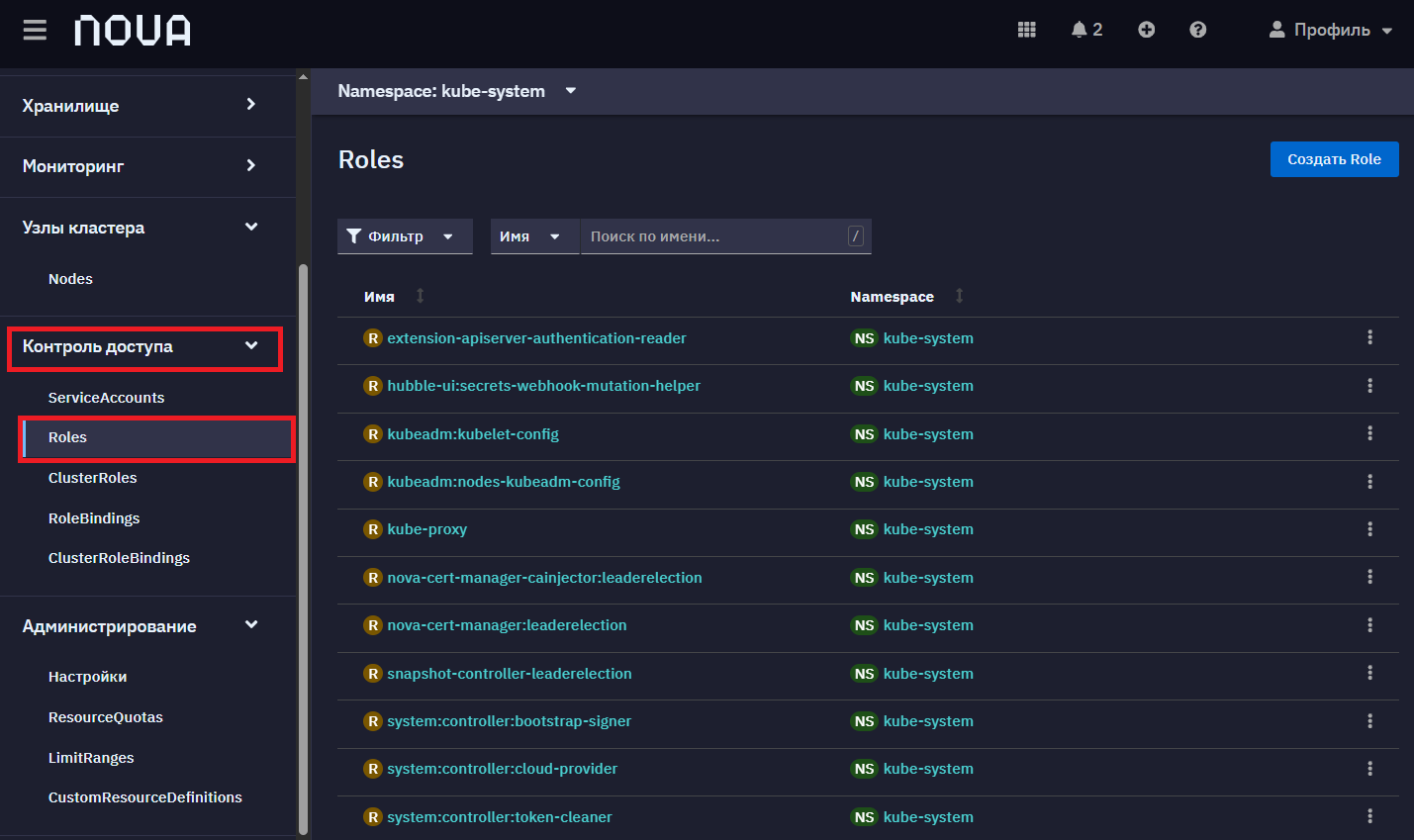Viewport: 1414px width, 840px height.
Task: Open the applications grid launcher
Action: tap(1027, 30)
